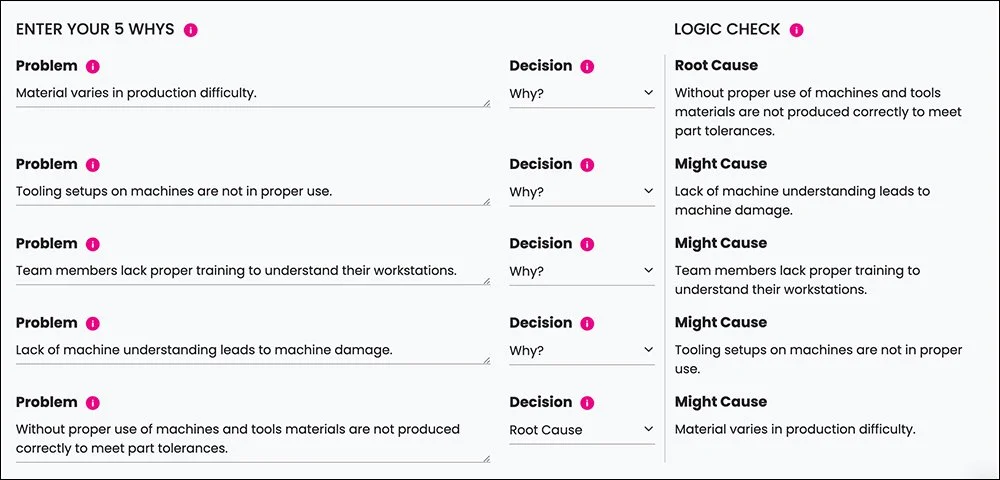Open Decision dropdown for "Tooling setups" problem

(x=581, y=191)
